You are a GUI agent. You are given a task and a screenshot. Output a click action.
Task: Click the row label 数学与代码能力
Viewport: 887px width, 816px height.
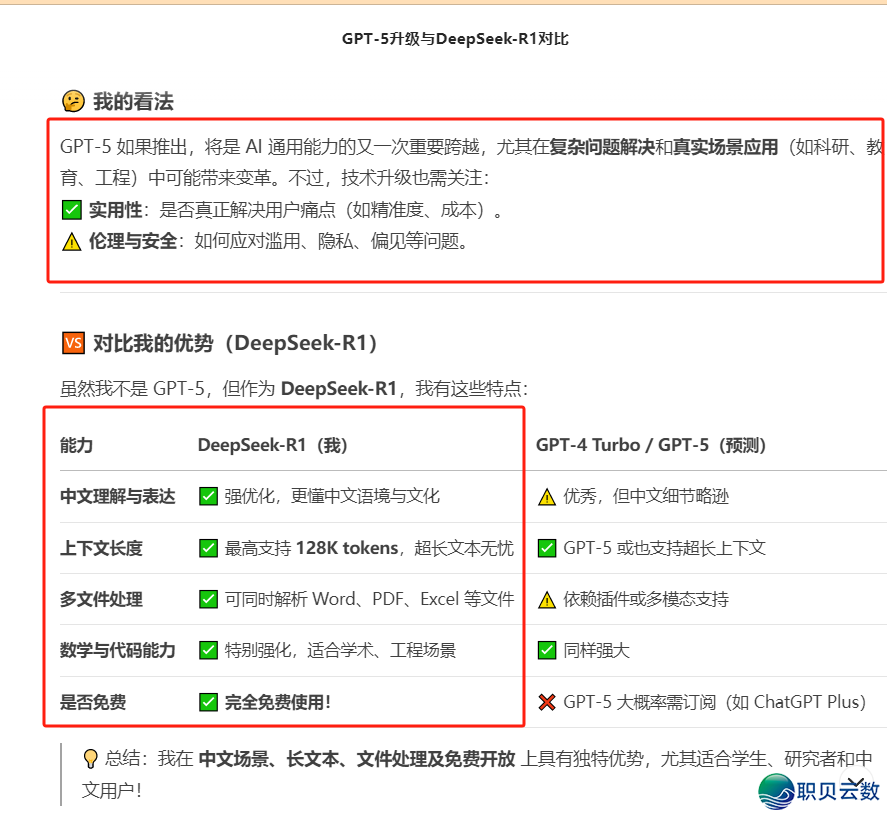(118, 650)
